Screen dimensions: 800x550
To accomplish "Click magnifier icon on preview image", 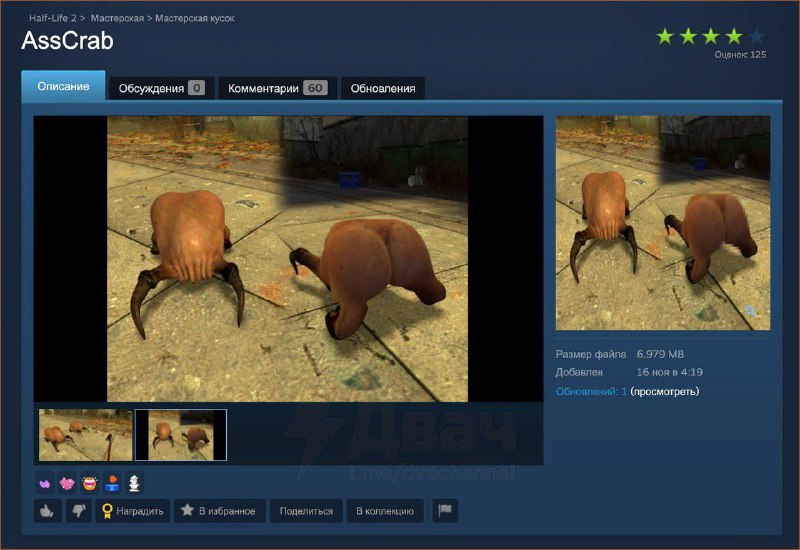I will click(x=751, y=311).
